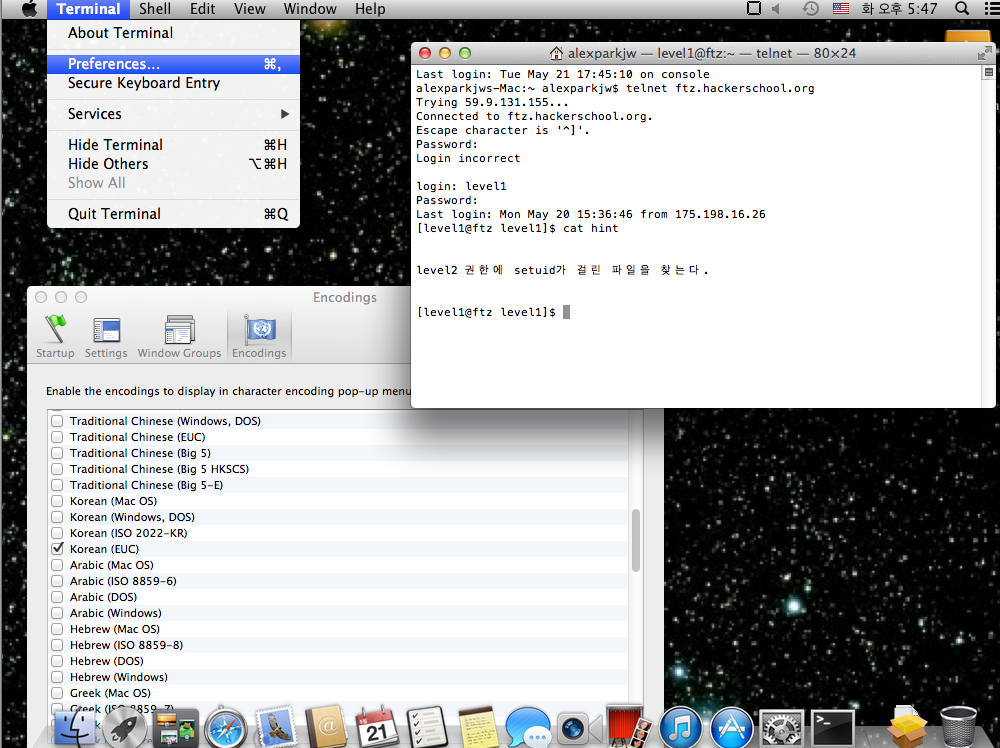
Task: Uncheck the Korean (EUC) encoding
Action: coord(58,549)
